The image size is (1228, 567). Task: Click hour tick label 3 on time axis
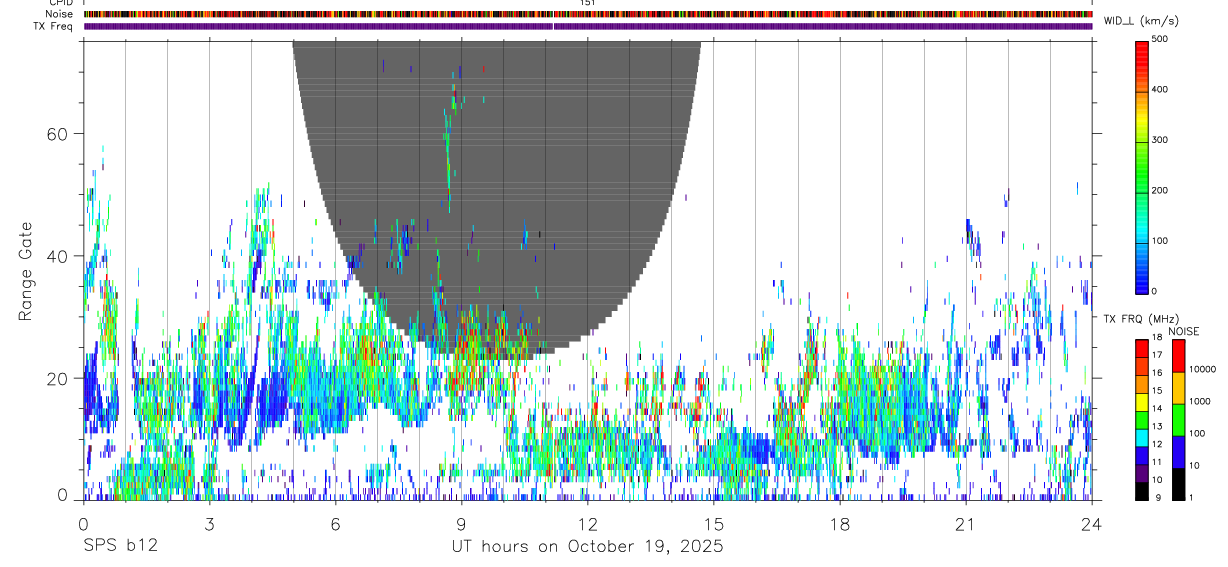(209, 523)
